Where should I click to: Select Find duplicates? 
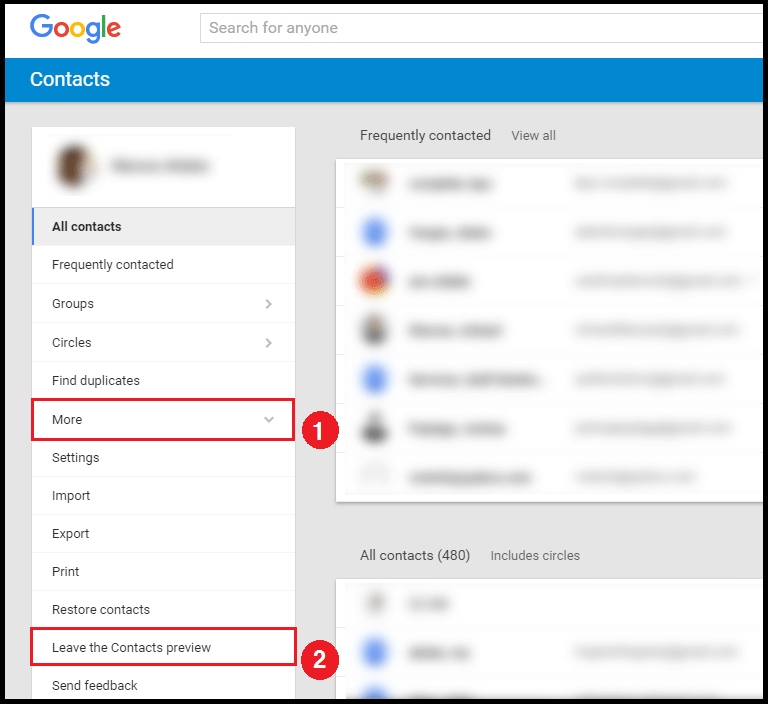click(164, 381)
